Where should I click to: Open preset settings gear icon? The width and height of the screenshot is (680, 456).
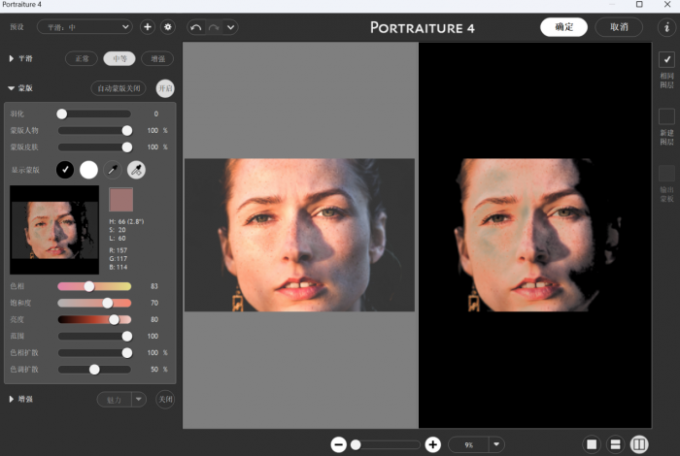(x=167, y=27)
